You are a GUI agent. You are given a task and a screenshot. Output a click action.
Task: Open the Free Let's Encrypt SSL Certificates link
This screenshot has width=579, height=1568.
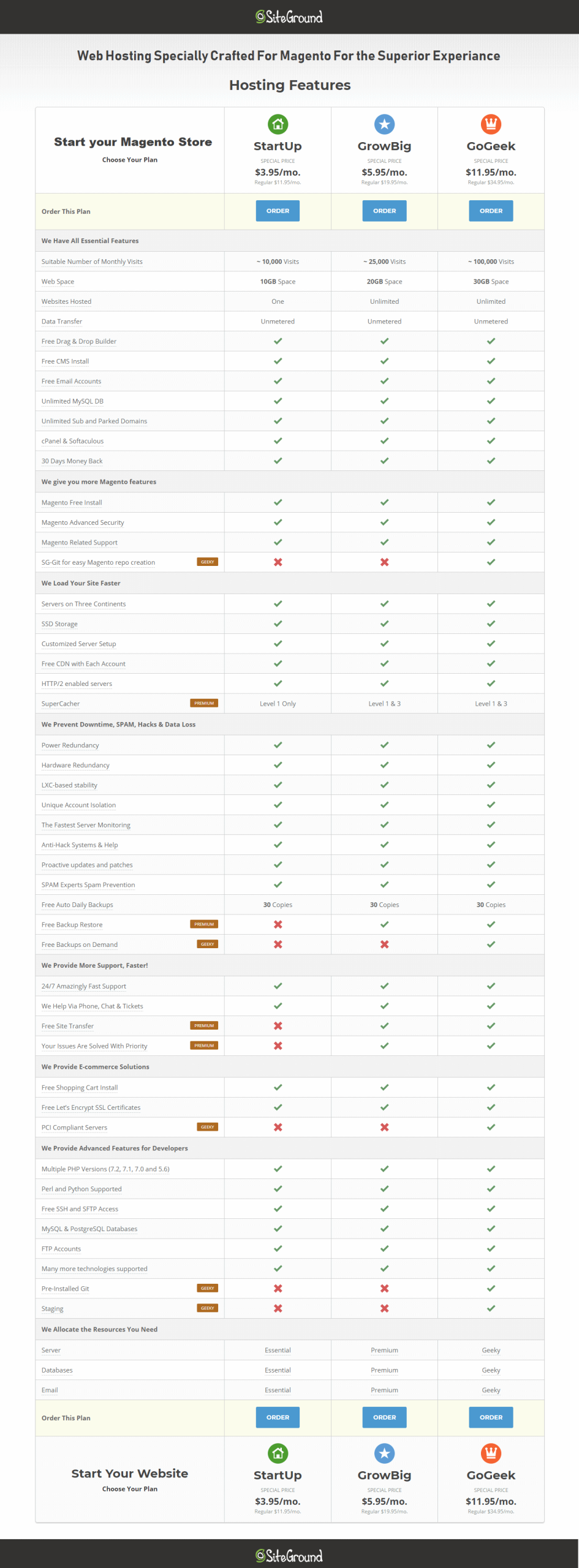(91, 1107)
